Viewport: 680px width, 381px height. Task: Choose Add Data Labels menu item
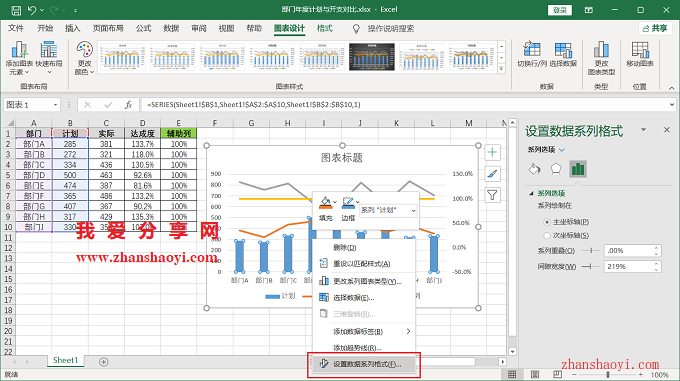pyautogui.click(x=363, y=332)
